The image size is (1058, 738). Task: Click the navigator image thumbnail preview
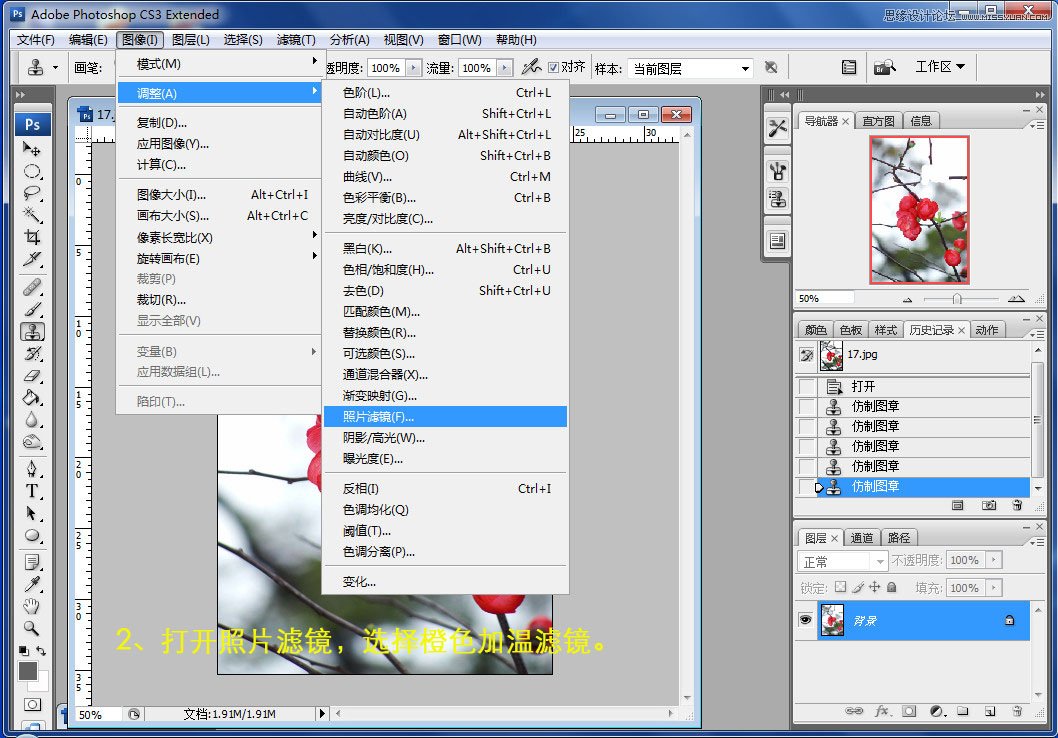919,210
